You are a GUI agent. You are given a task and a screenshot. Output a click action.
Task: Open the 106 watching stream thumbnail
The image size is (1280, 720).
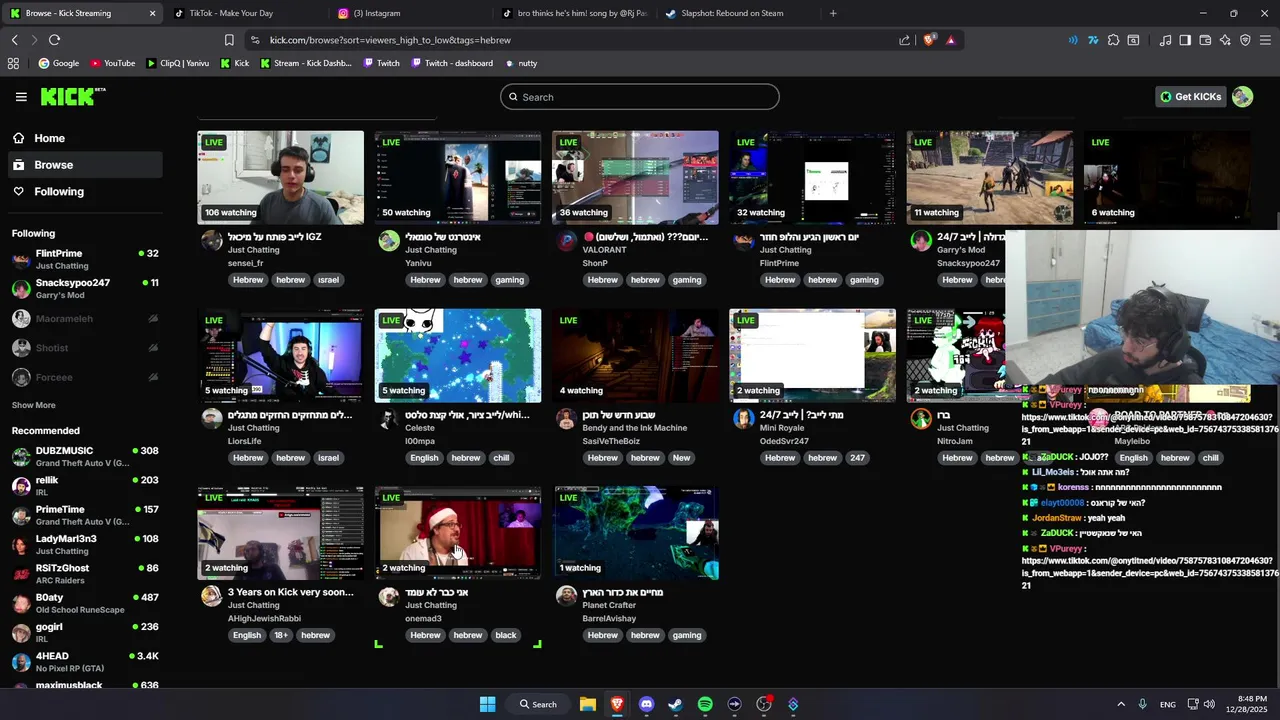coord(281,177)
